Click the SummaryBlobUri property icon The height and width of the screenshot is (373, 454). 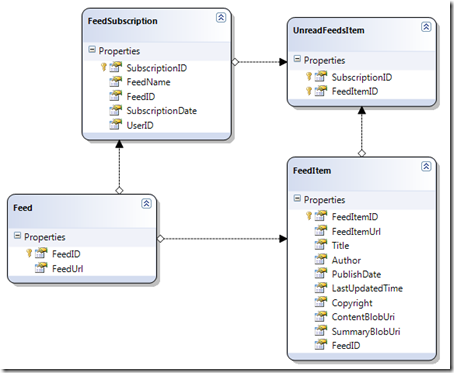[321, 331]
